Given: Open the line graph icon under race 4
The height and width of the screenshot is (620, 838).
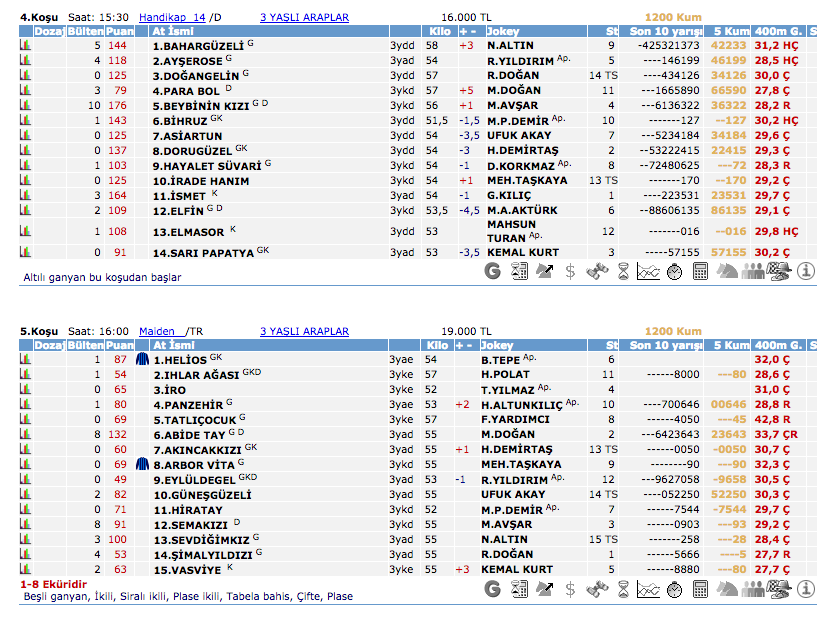Looking at the screenshot, I should click(x=649, y=271).
